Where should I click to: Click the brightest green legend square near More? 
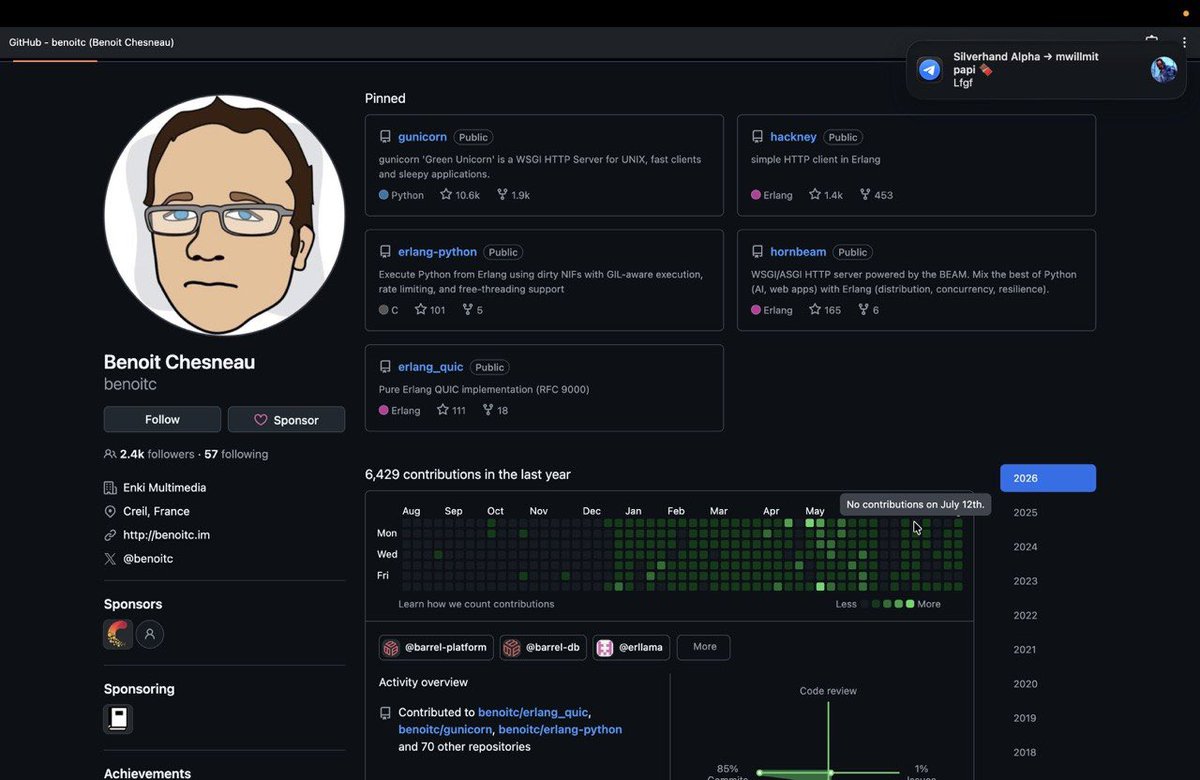pos(910,604)
